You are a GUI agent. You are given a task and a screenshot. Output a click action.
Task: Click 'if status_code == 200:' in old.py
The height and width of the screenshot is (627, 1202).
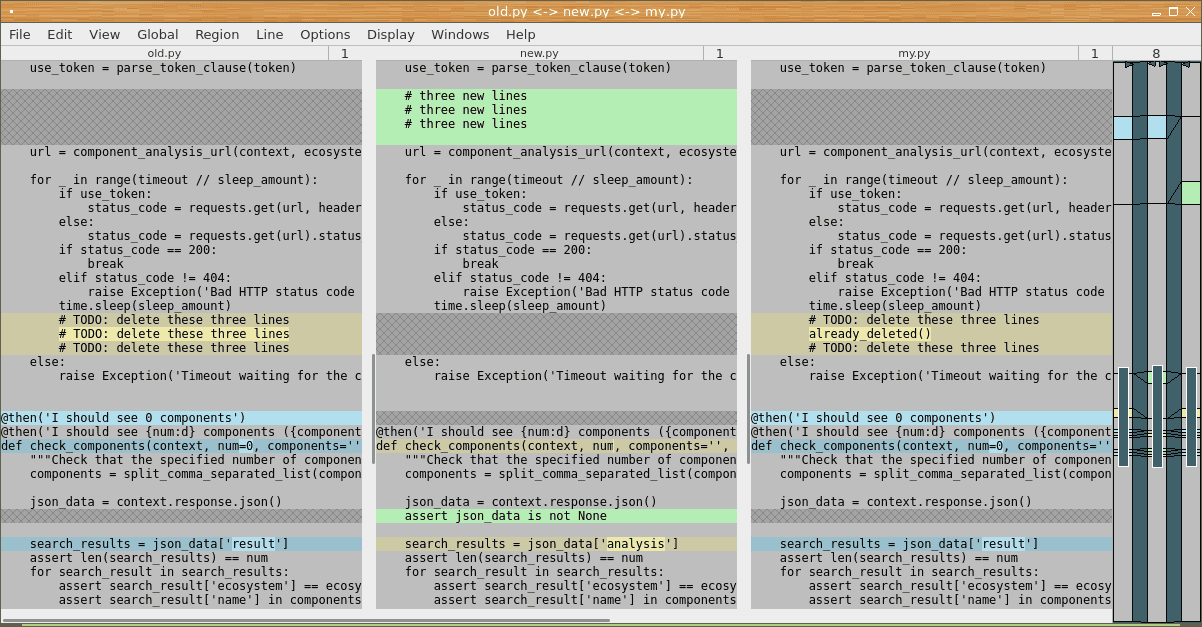[x=138, y=250]
